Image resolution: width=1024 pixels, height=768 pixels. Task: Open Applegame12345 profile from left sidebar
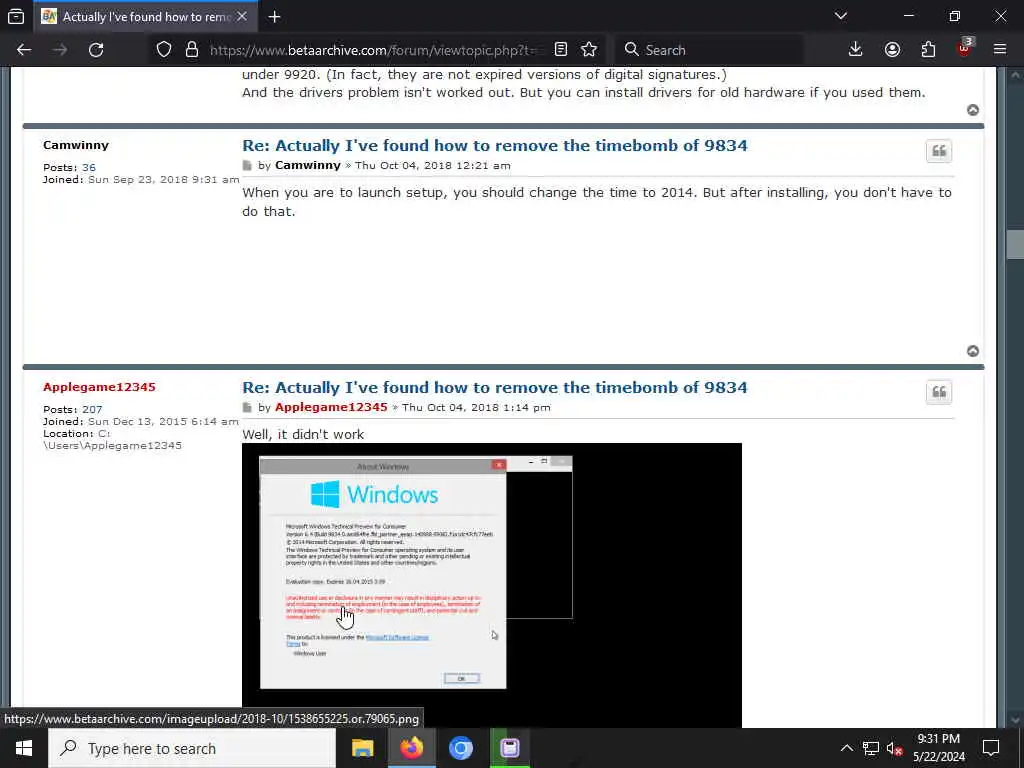click(x=99, y=387)
